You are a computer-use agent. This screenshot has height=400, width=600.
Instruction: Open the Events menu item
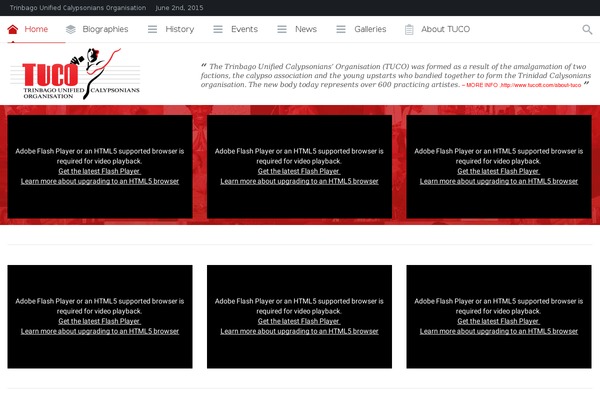(244, 29)
